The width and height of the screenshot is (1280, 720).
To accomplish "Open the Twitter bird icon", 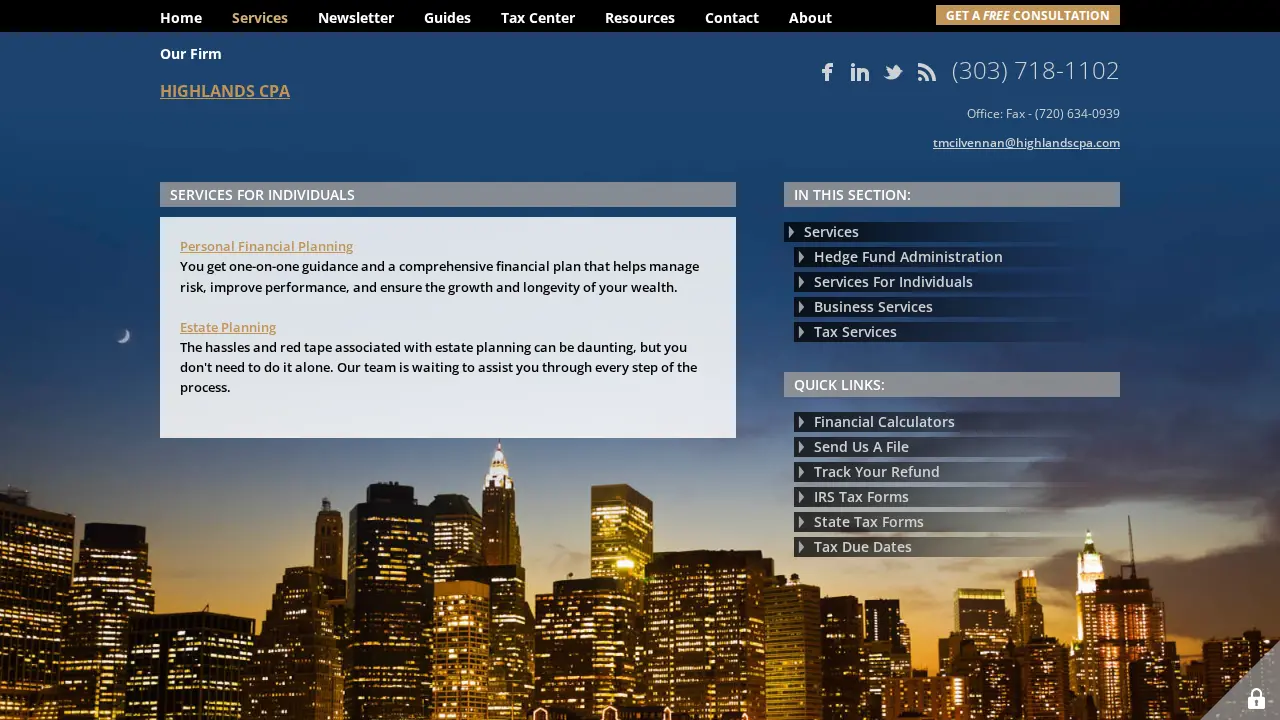I will click(893, 72).
